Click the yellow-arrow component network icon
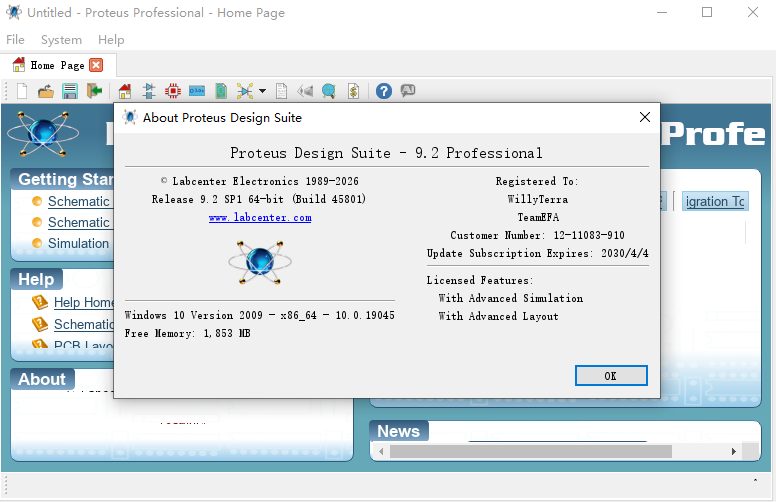This screenshot has height=502, width=776. point(245,91)
